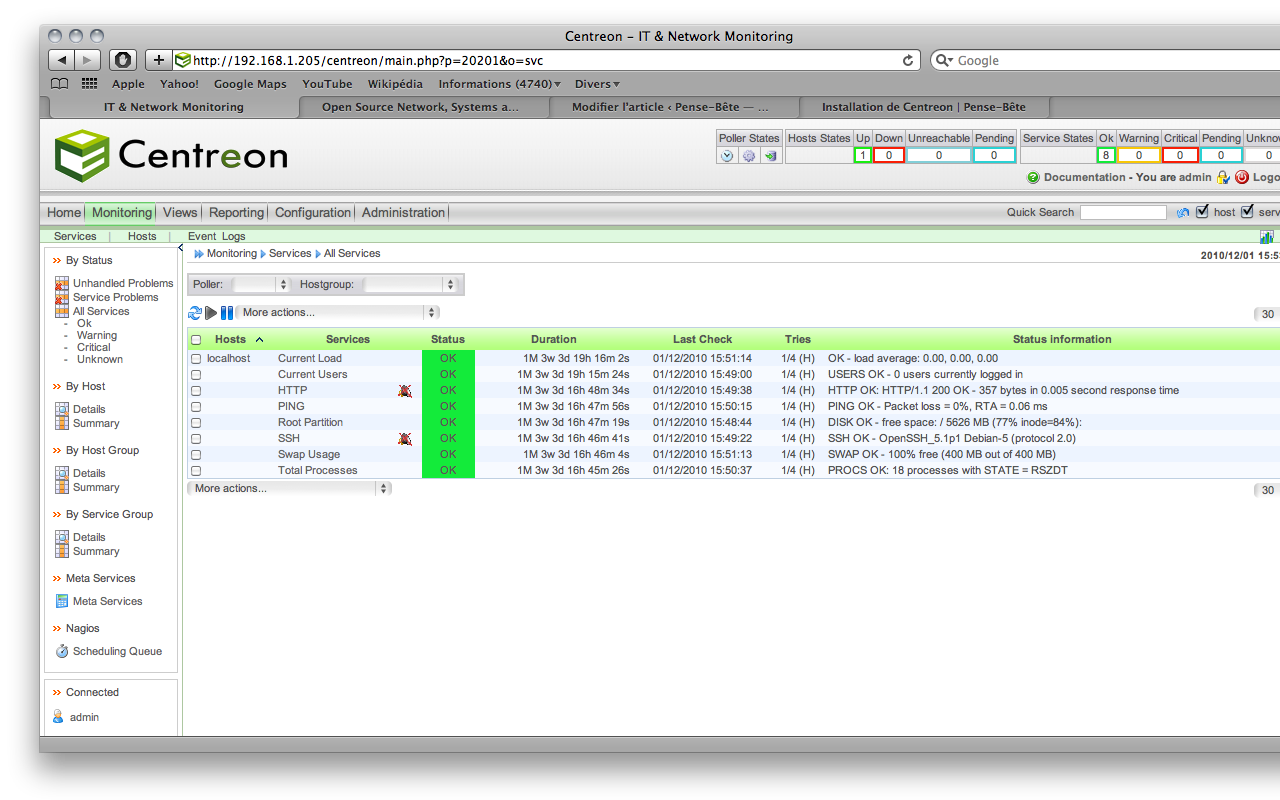Click the By Host Details icon
This screenshot has width=1280, height=800.
tap(62, 409)
